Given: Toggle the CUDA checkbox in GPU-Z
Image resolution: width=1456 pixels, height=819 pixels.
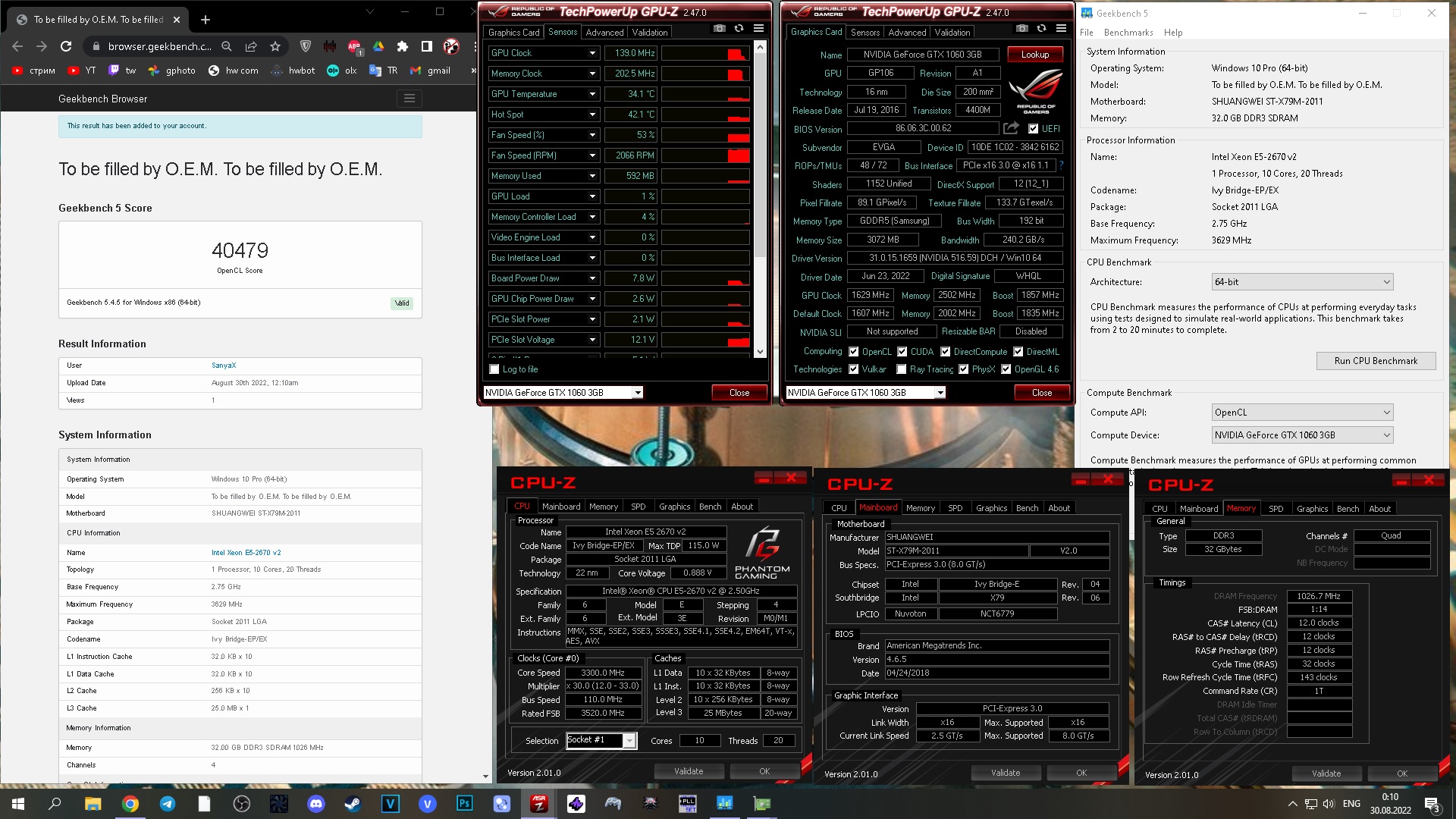Looking at the screenshot, I should (902, 352).
